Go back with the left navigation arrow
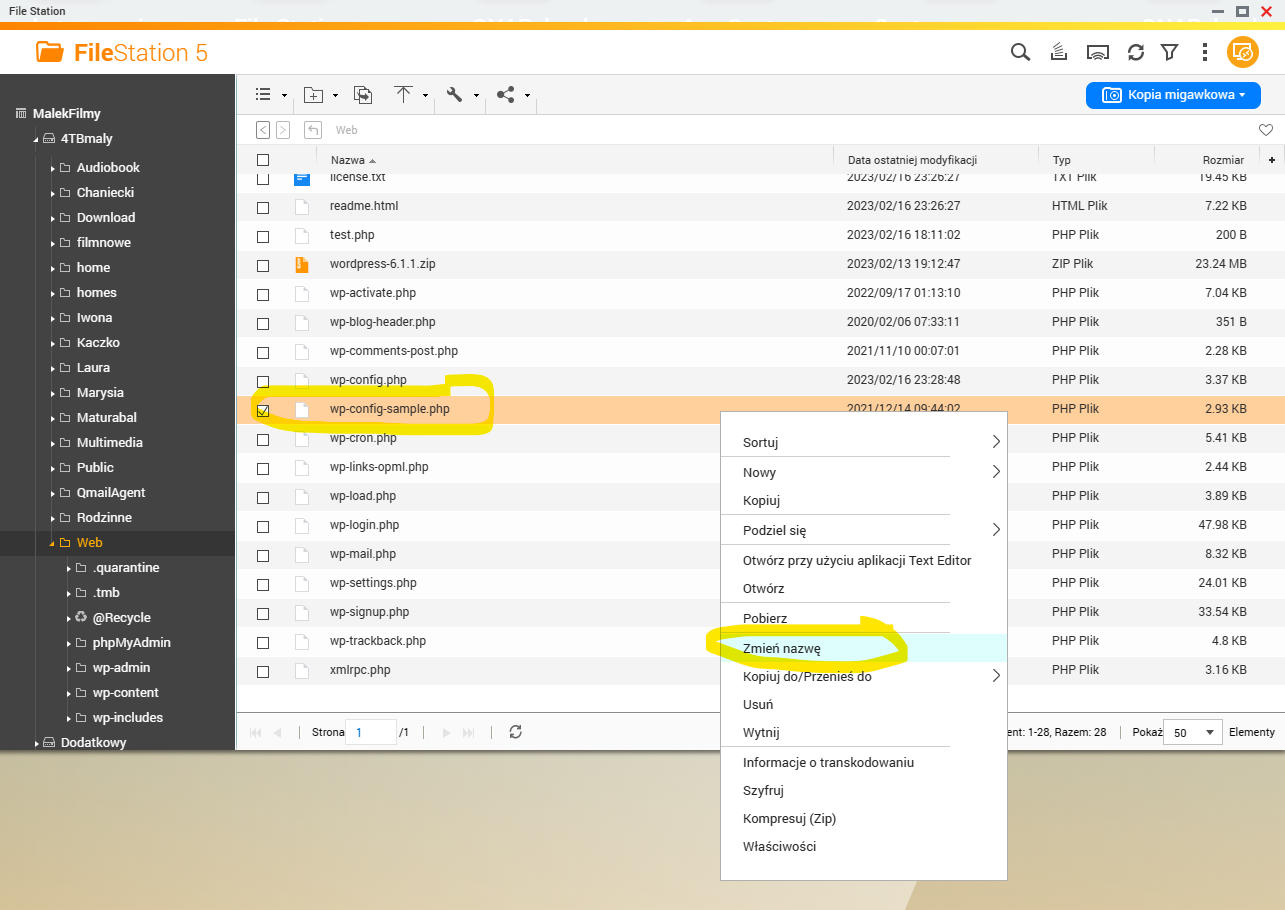Viewport: 1285px width, 910px height. pos(263,130)
